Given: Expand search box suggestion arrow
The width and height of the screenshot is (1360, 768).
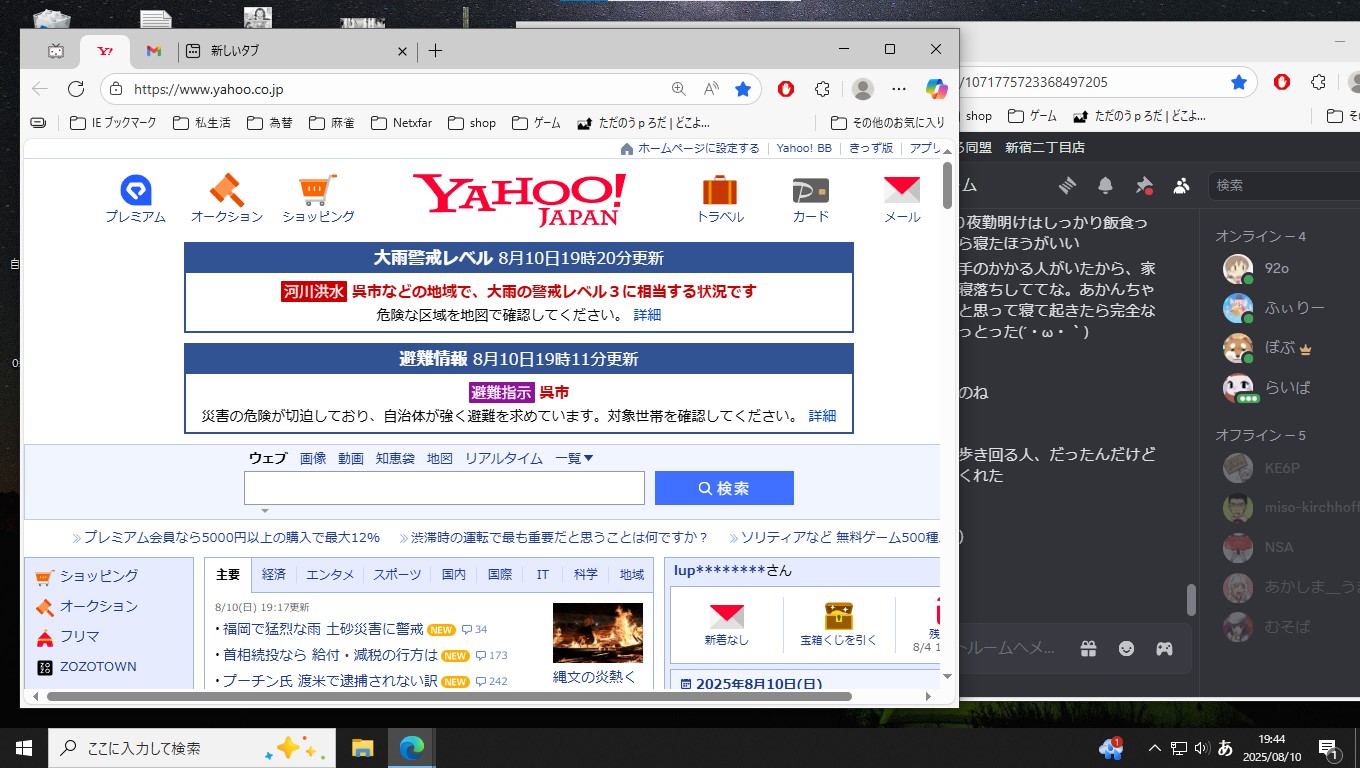Looking at the screenshot, I should point(265,511).
